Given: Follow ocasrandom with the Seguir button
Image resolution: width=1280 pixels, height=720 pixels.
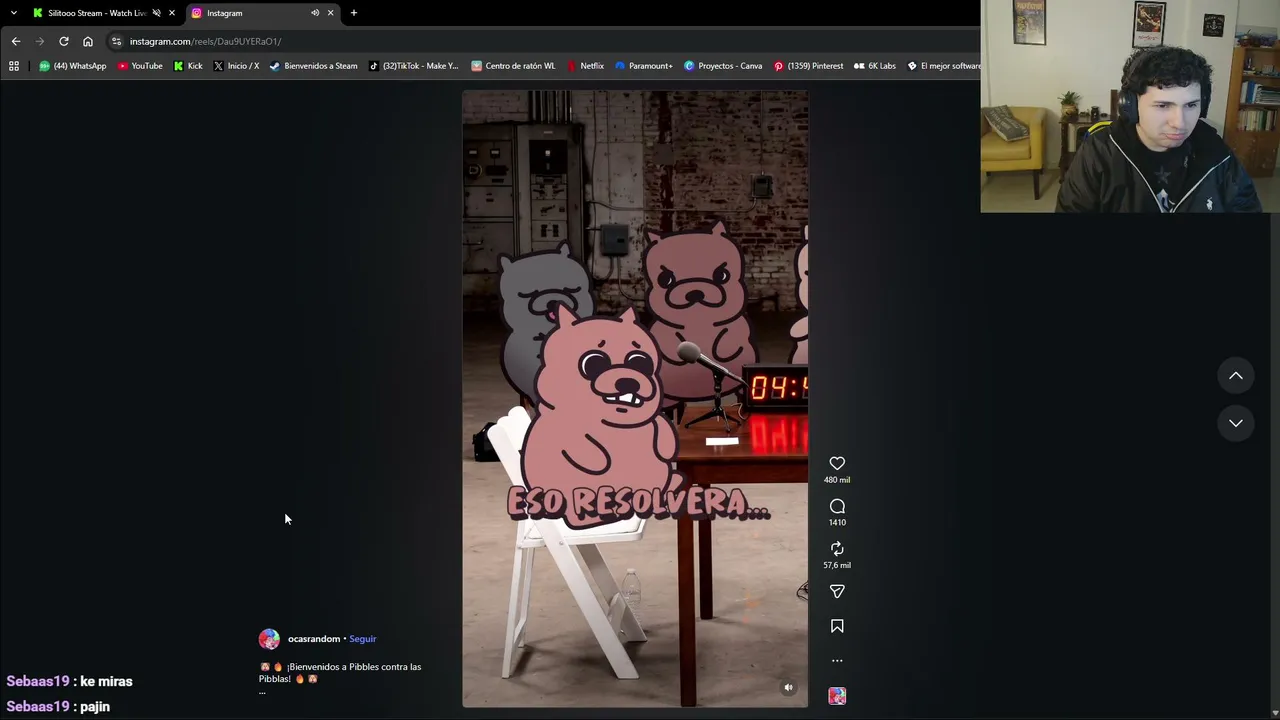Looking at the screenshot, I should 363,639.
